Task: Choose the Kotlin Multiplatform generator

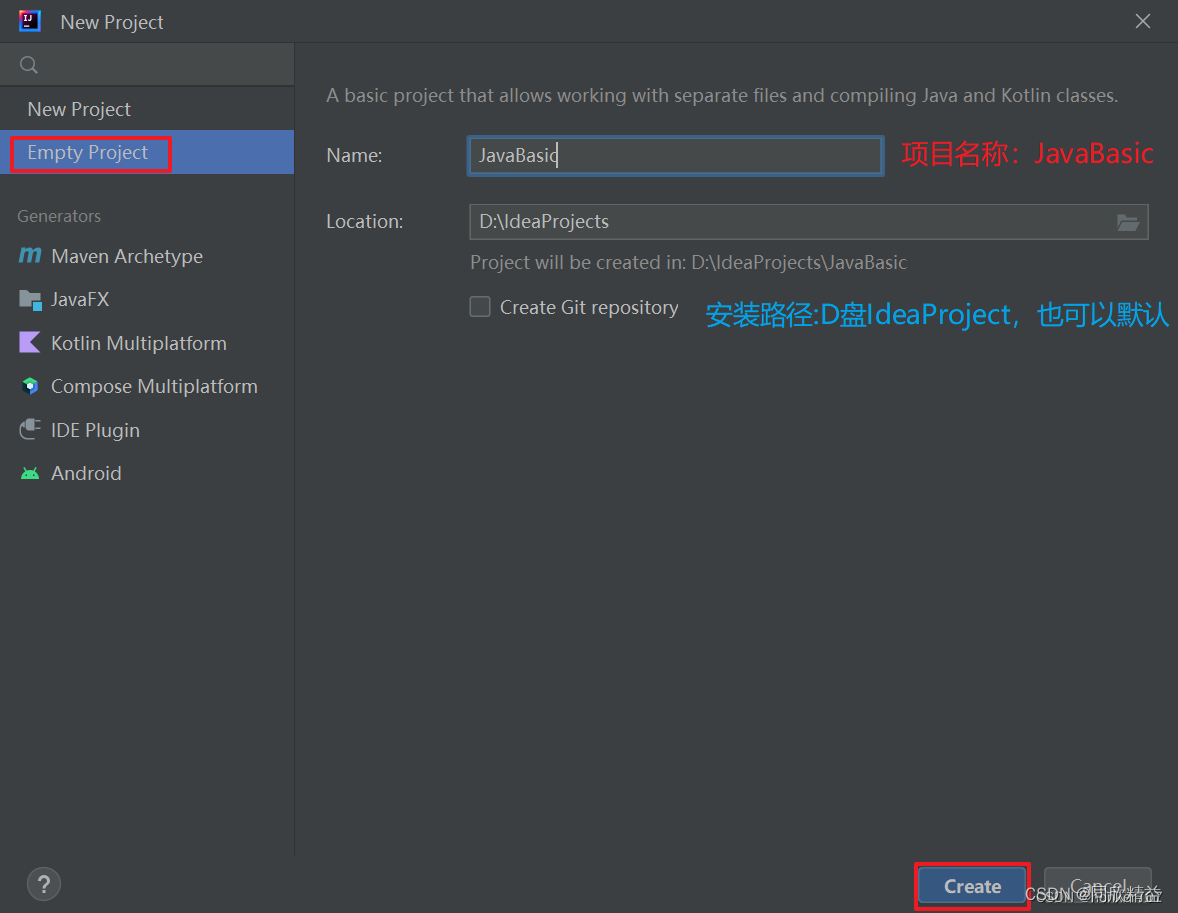Action: pyautogui.click(x=147, y=343)
